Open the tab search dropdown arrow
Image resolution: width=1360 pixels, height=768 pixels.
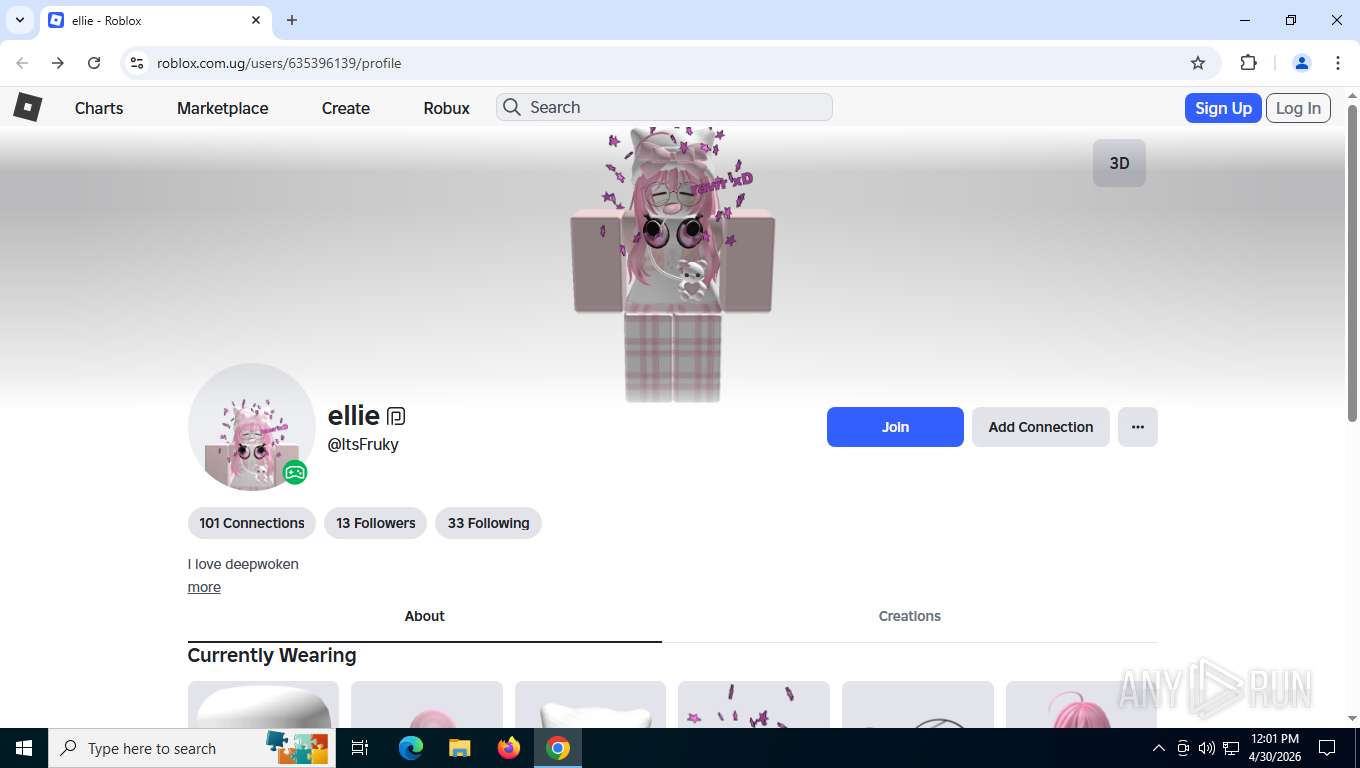coord(19,20)
